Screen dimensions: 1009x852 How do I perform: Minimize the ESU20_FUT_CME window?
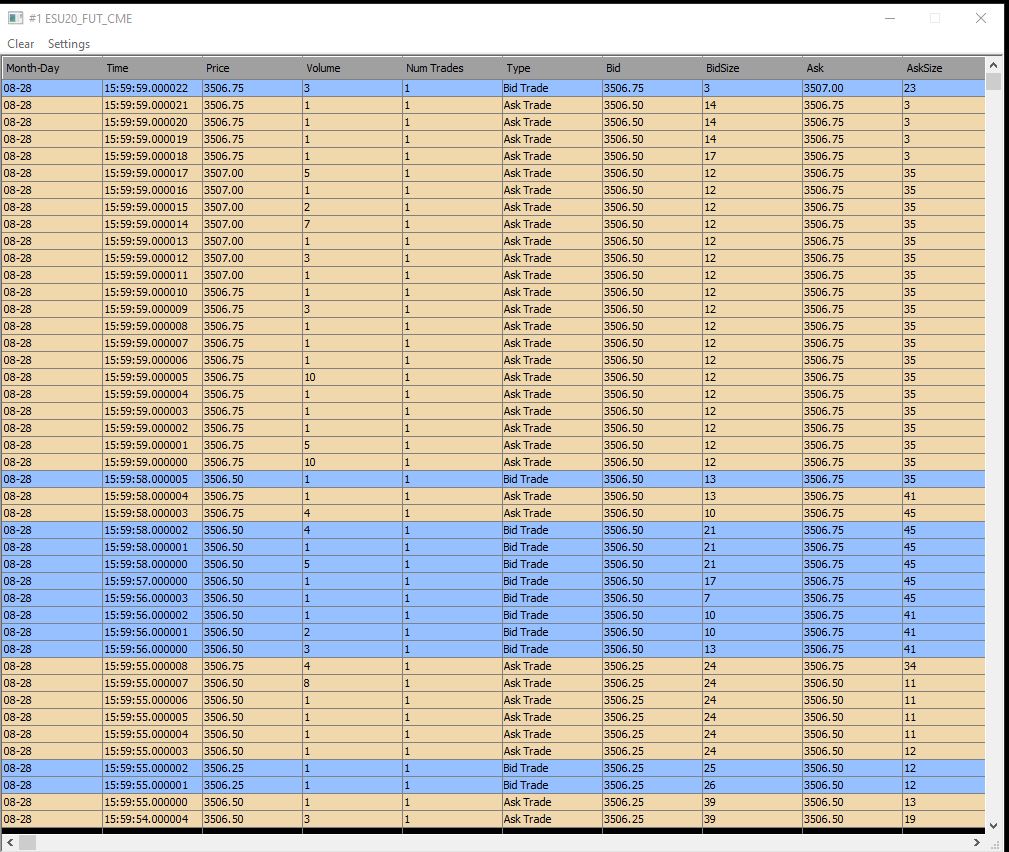click(890, 18)
